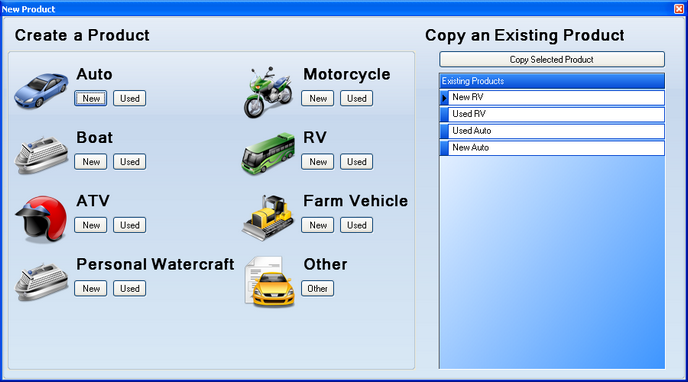This screenshot has height=382, width=688.
Task: Click the yellow bulldozer Farm Vehicle icon
Action: point(268,218)
